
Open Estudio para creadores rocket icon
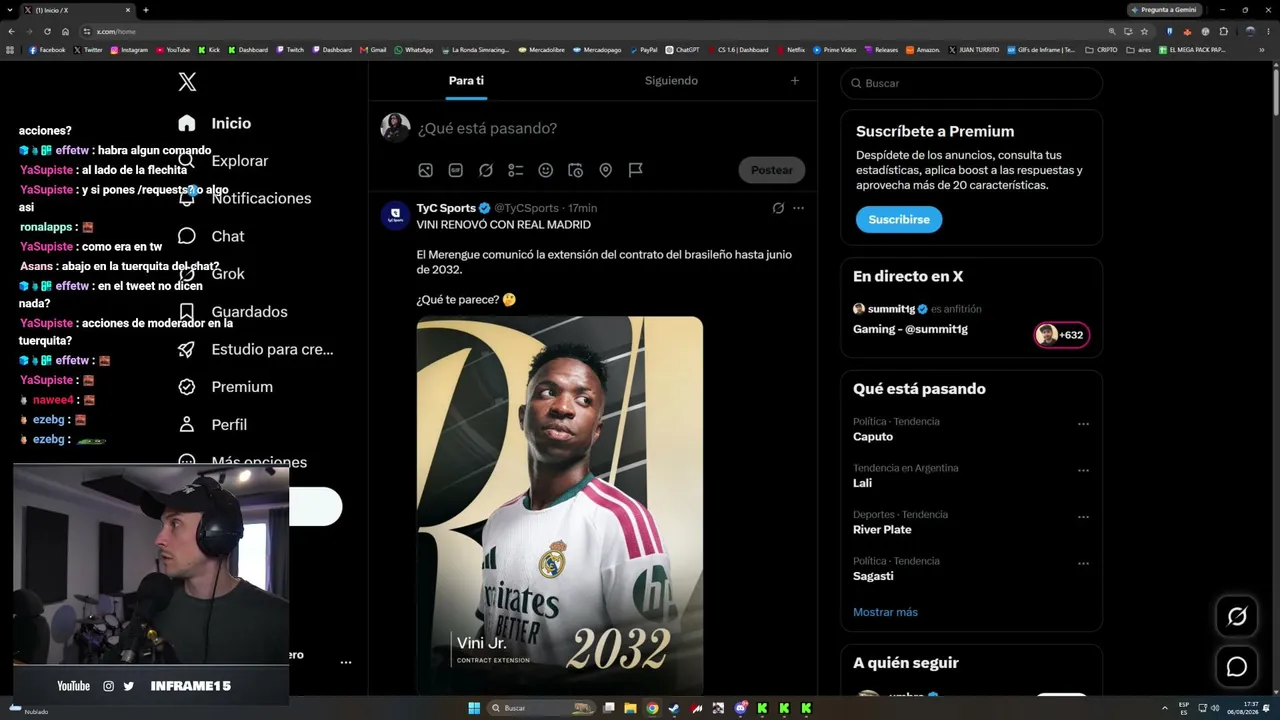[187, 349]
